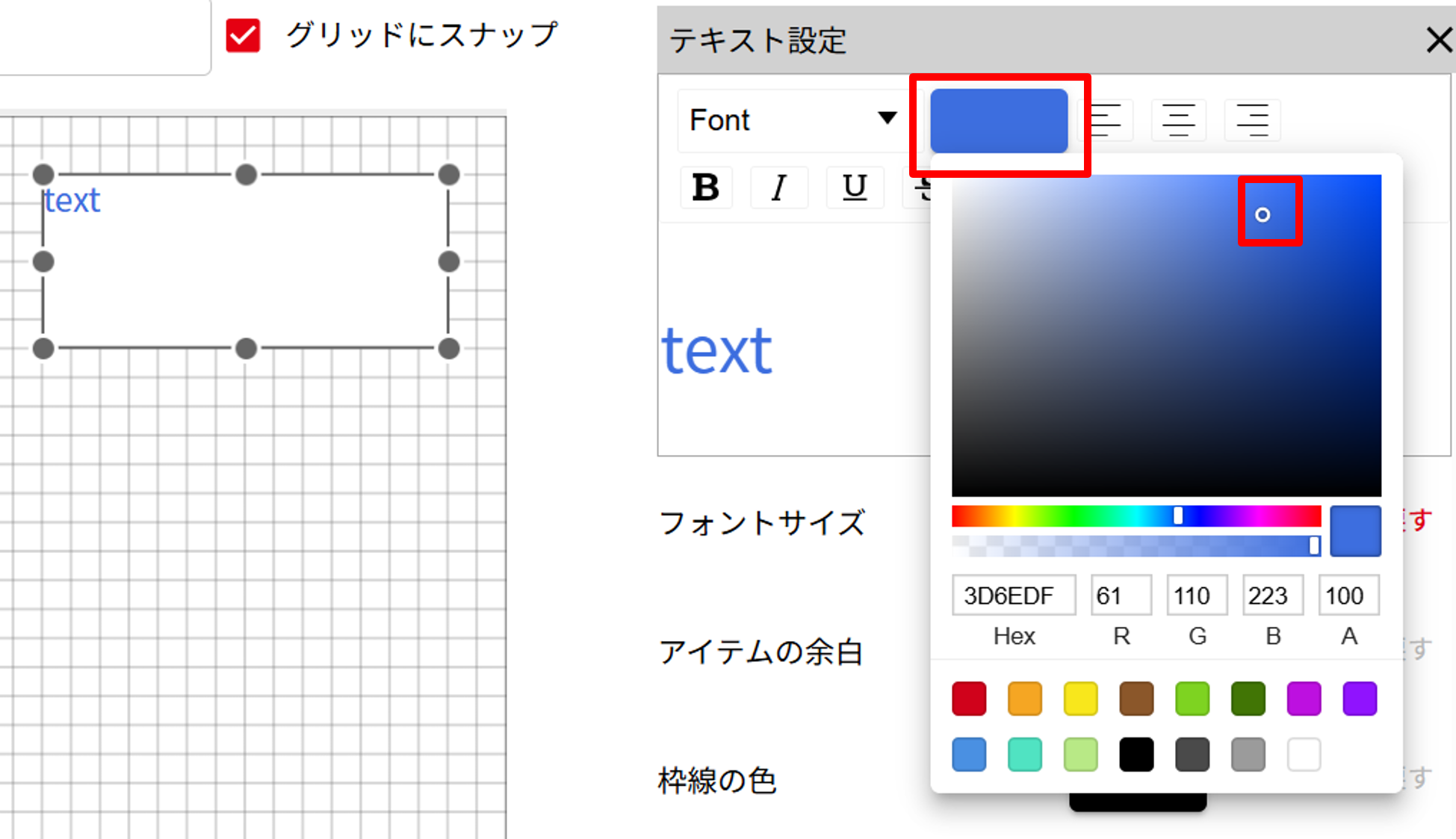Toggle italic formatting button
The height and width of the screenshot is (839, 1456).
click(779, 187)
